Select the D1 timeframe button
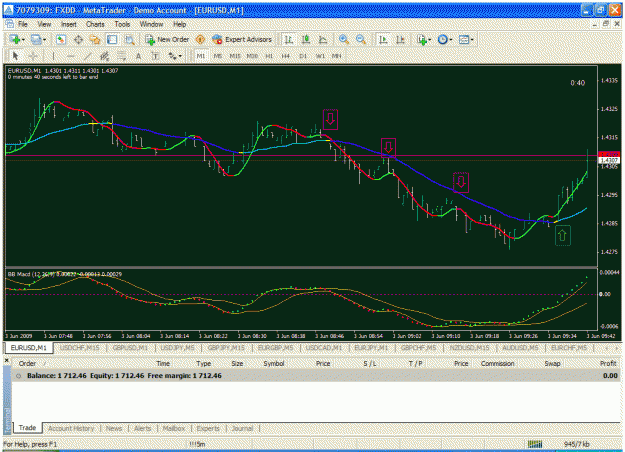Screen dimensions: 625x452 (303, 56)
